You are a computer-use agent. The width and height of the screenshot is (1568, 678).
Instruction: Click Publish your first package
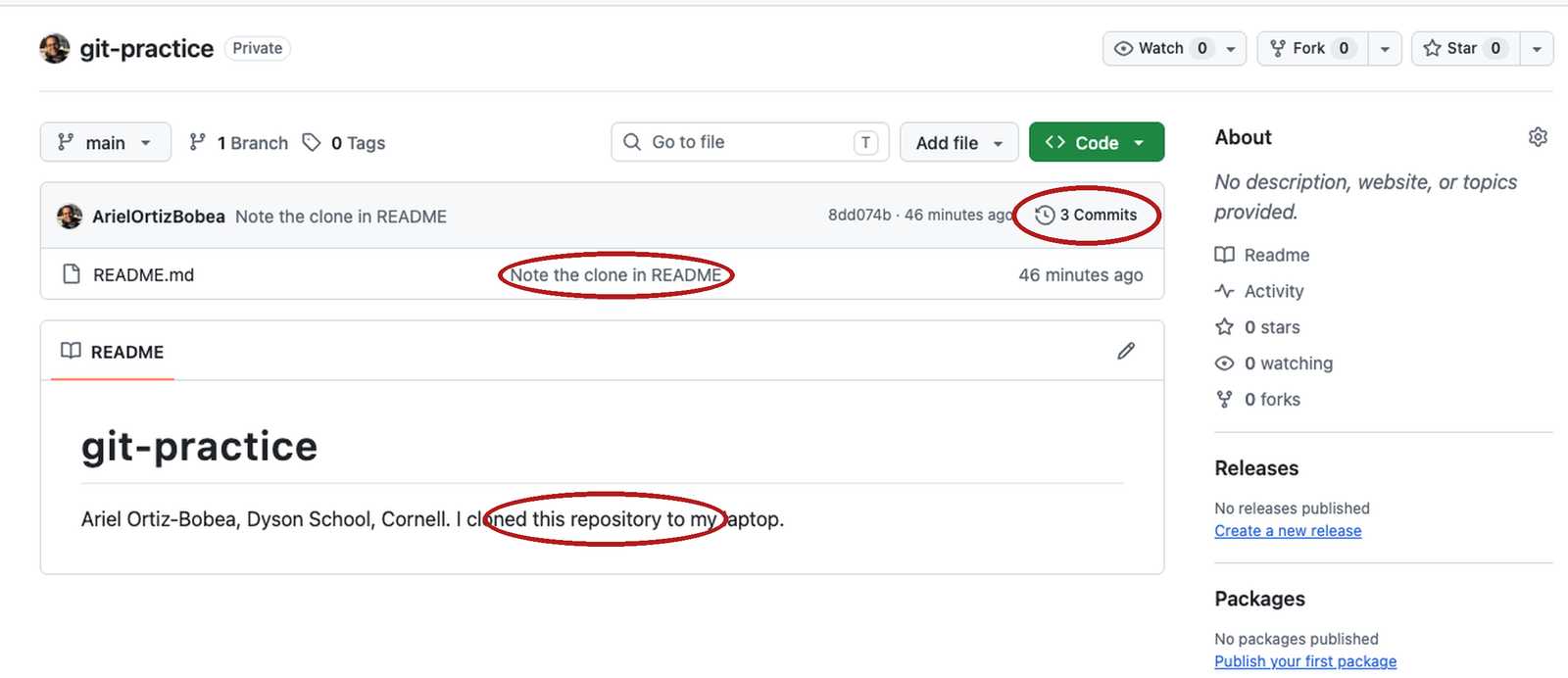[1305, 661]
